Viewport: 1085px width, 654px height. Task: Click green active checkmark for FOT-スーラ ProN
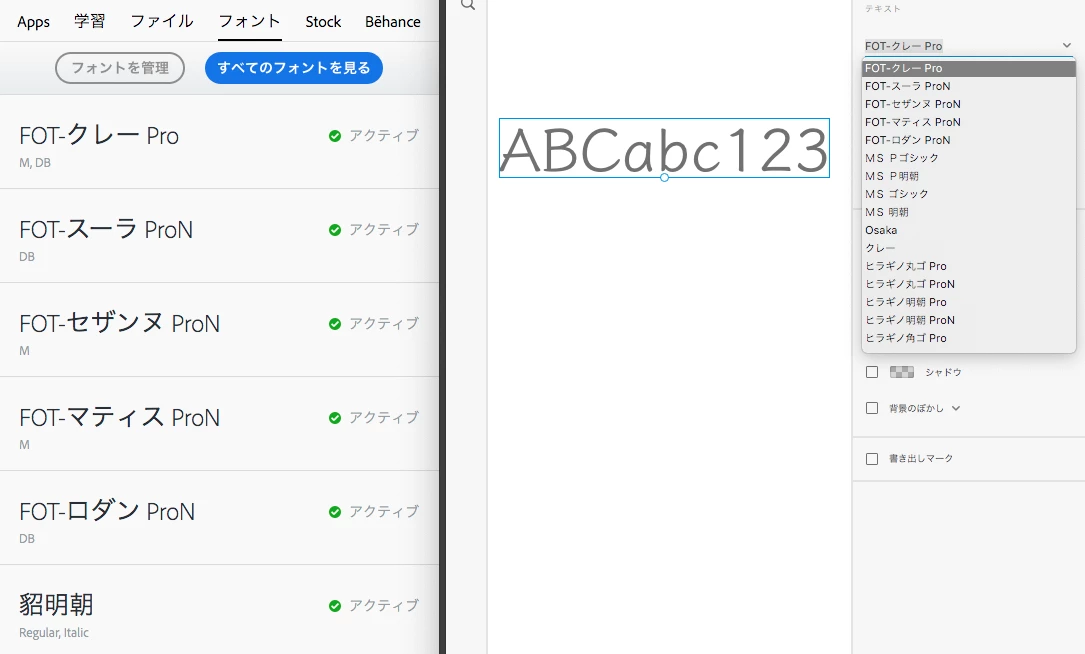coord(335,230)
